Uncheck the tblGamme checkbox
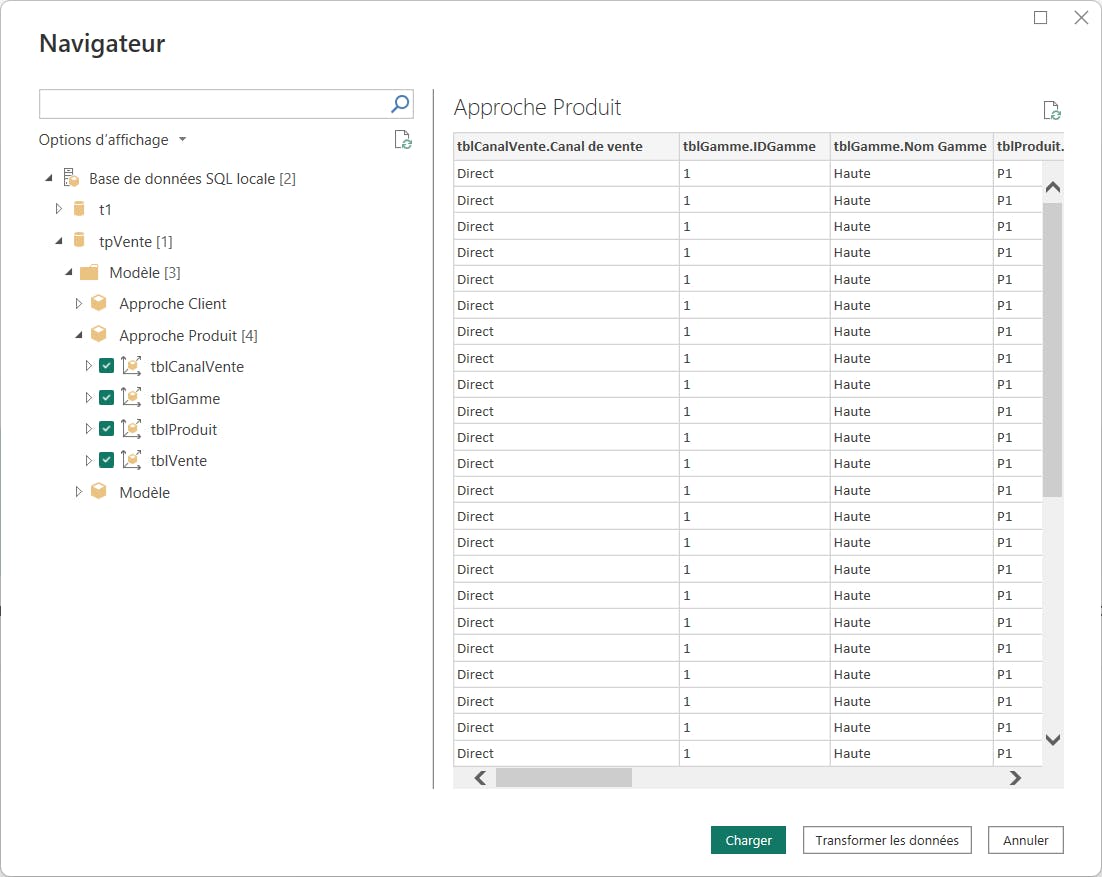The image size is (1102, 877). (x=106, y=398)
